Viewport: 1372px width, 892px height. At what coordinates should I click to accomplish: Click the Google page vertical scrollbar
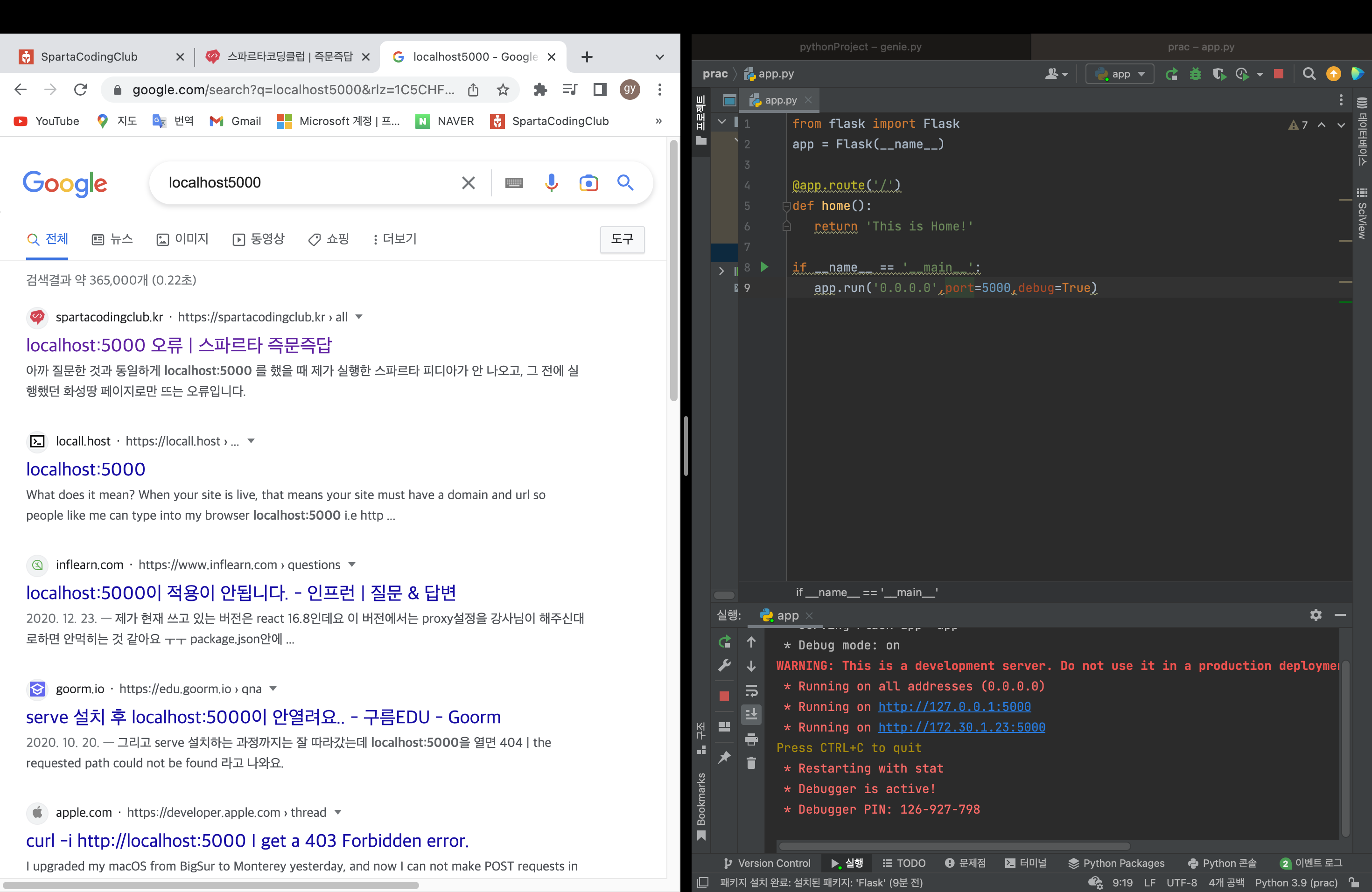click(x=673, y=271)
